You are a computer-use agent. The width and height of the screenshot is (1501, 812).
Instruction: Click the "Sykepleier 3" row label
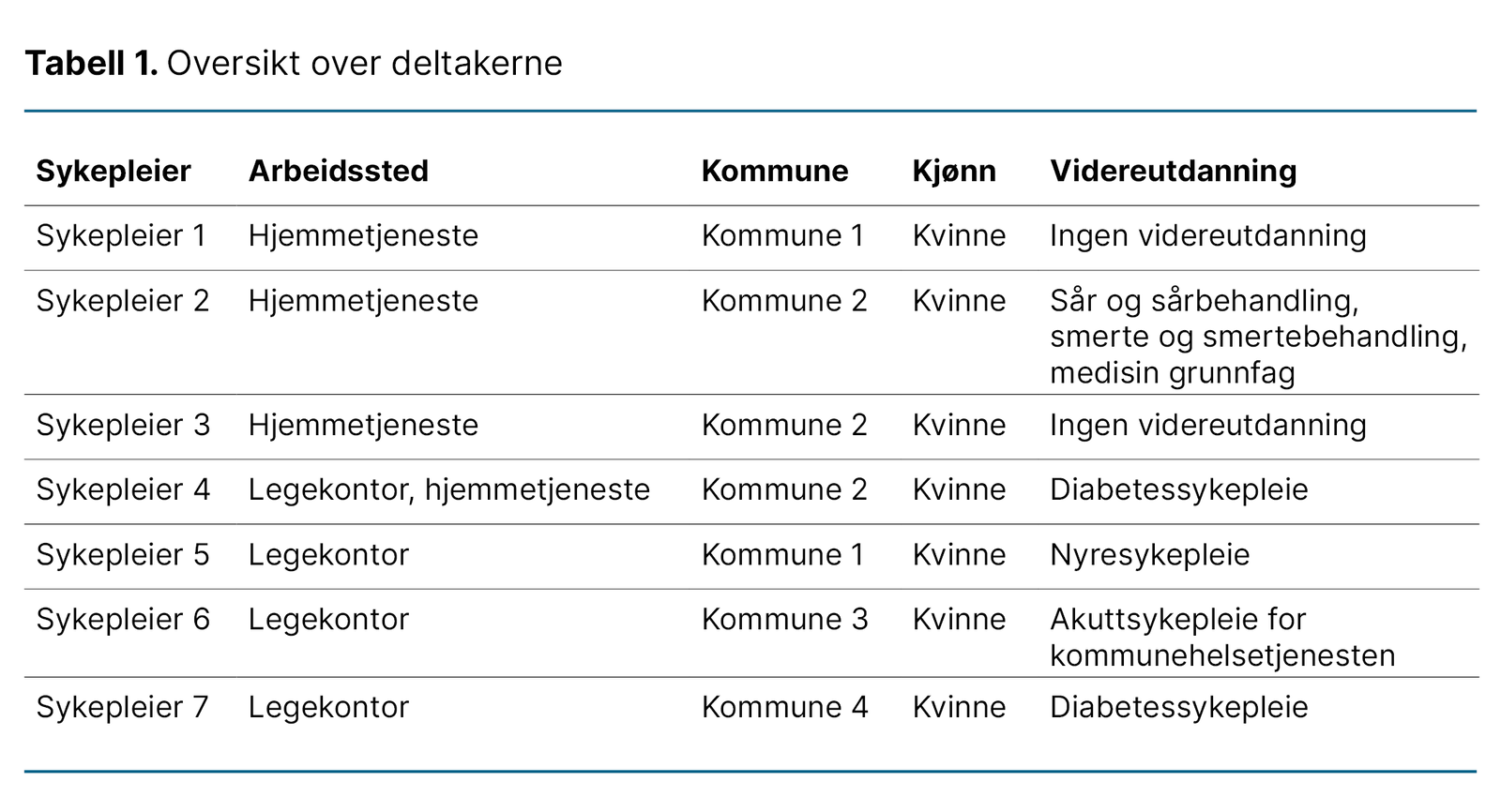[x=123, y=425]
